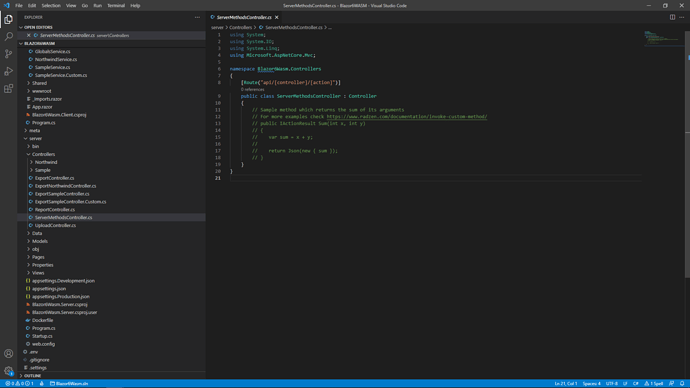Screen dimensions: 690x388
Task: Open the Extensions view
Action: coord(8,89)
